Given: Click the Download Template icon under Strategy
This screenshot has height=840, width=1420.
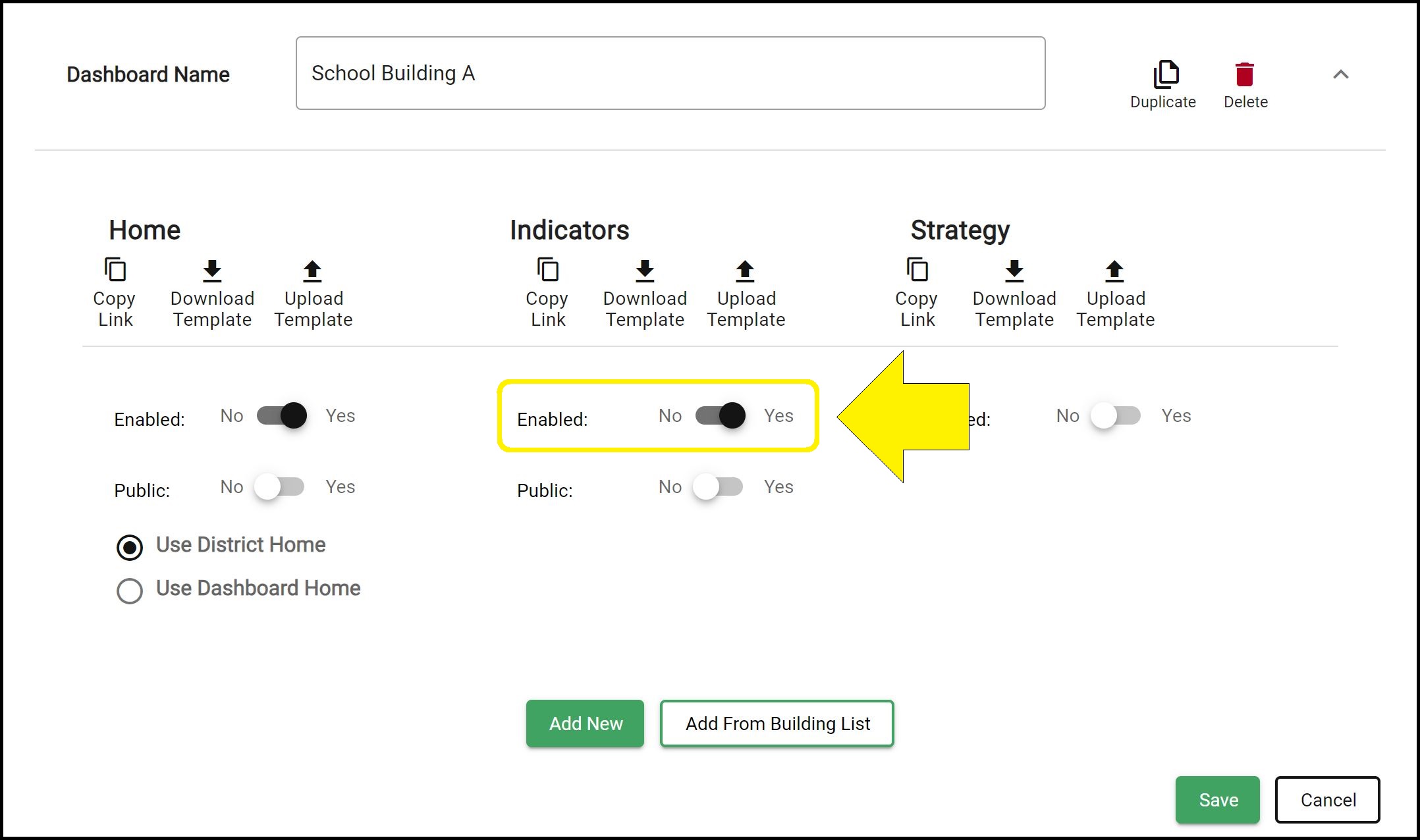Looking at the screenshot, I should coord(1014,269).
